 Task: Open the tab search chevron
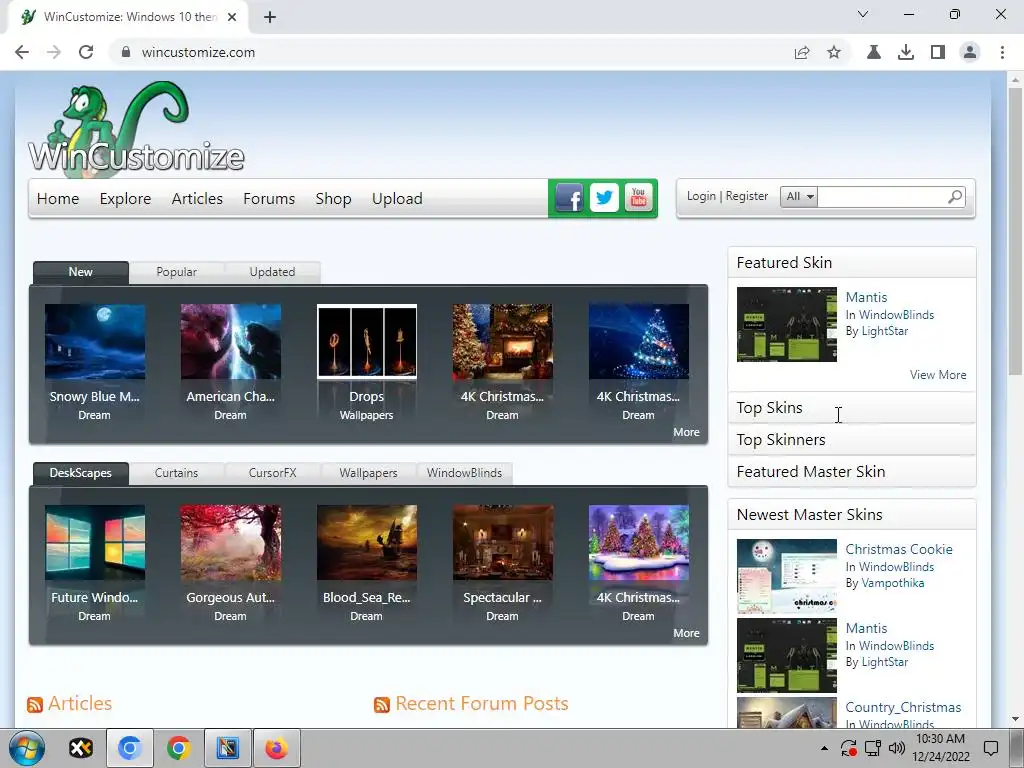[x=863, y=14]
